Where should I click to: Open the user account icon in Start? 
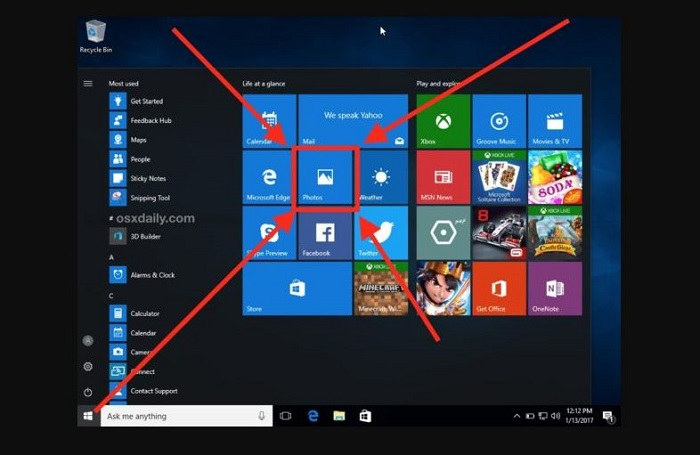click(88, 341)
